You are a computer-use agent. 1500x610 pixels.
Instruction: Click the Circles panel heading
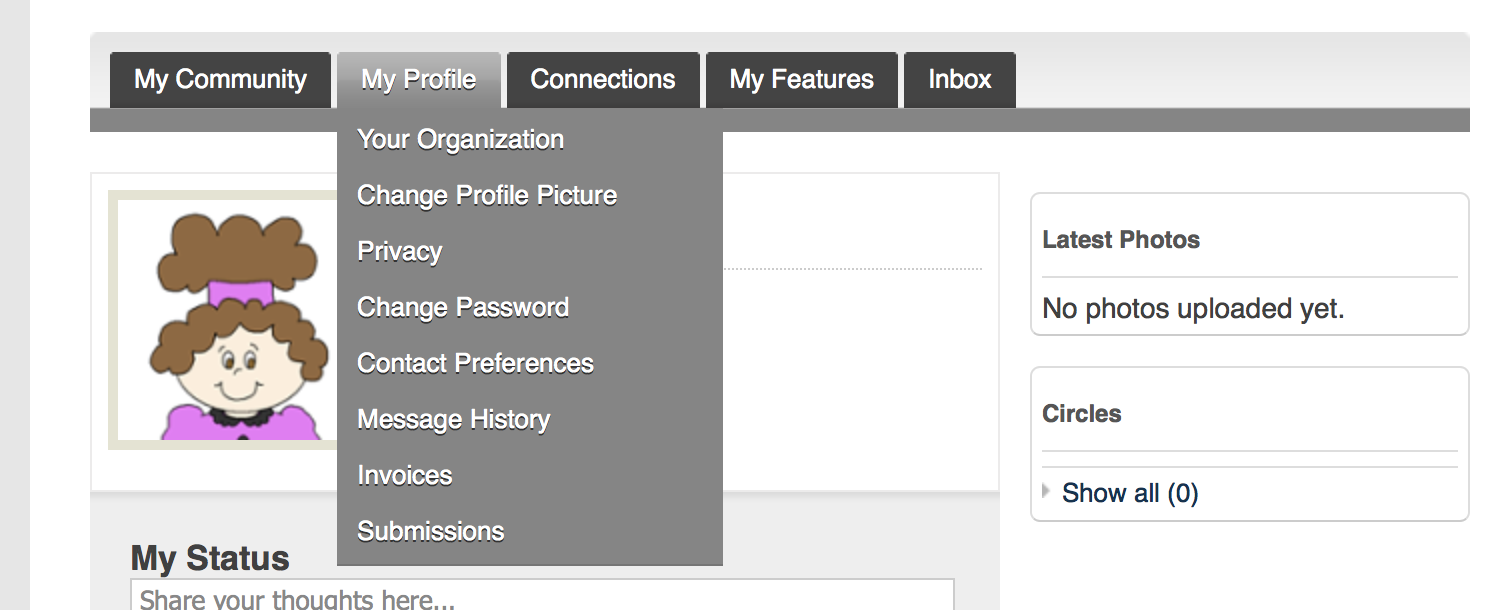[1082, 414]
